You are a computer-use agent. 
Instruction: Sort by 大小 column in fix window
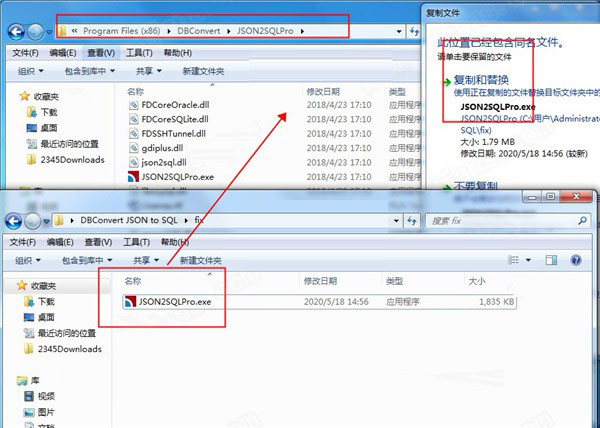(x=477, y=281)
